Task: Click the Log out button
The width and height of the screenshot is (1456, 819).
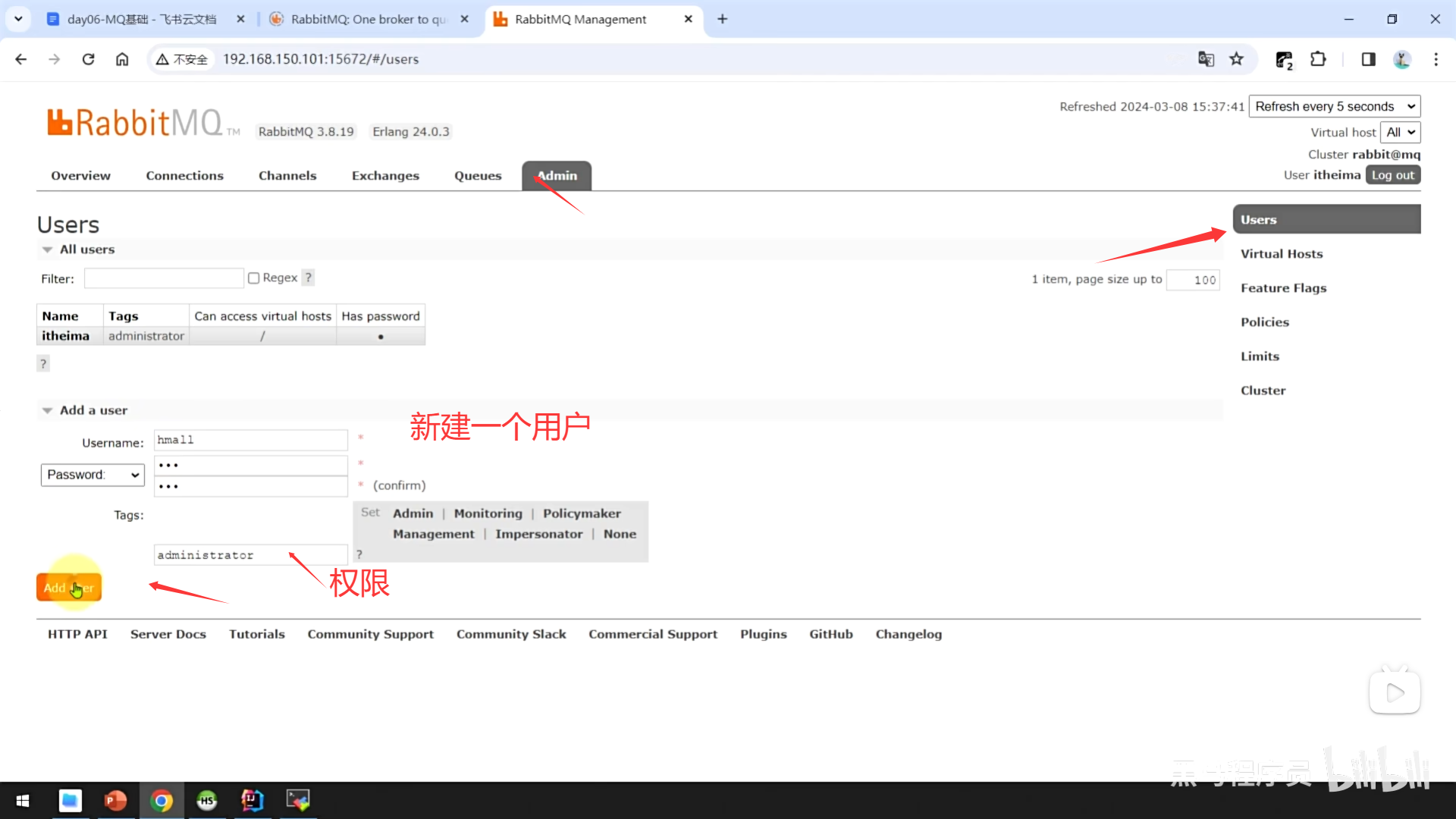Action: click(x=1392, y=174)
